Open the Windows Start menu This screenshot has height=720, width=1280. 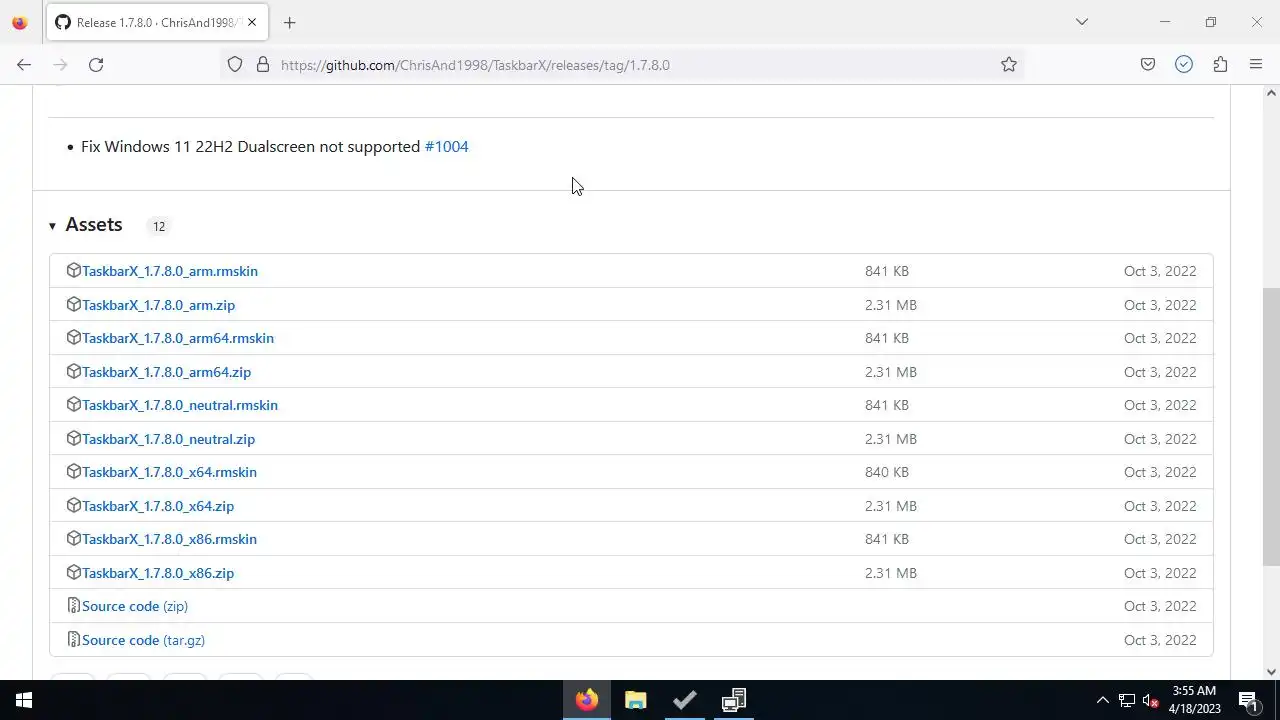pyautogui.click(x=24, y=700)
